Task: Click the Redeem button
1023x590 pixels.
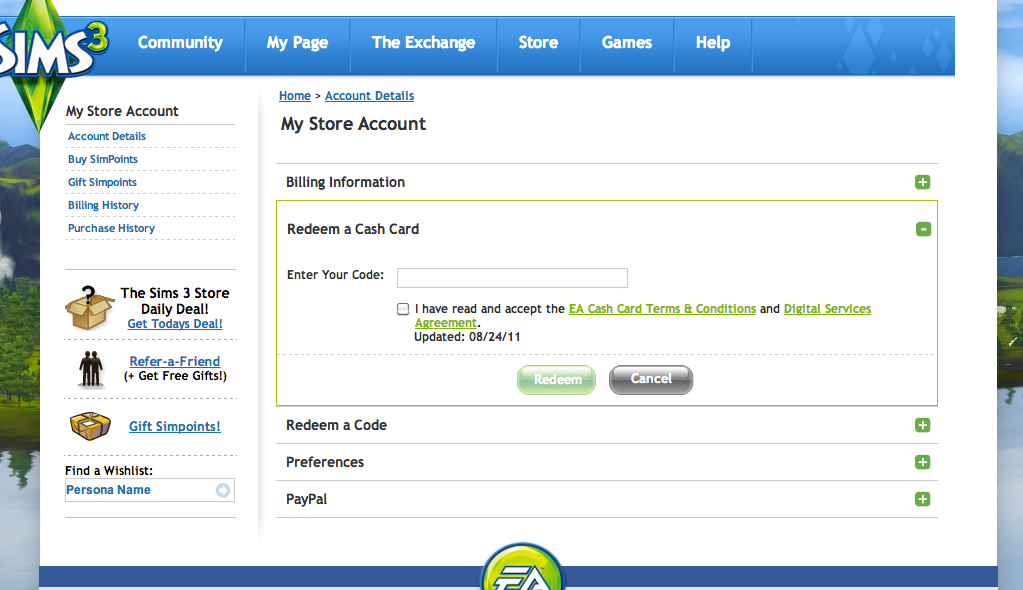Action: point(557,380)
